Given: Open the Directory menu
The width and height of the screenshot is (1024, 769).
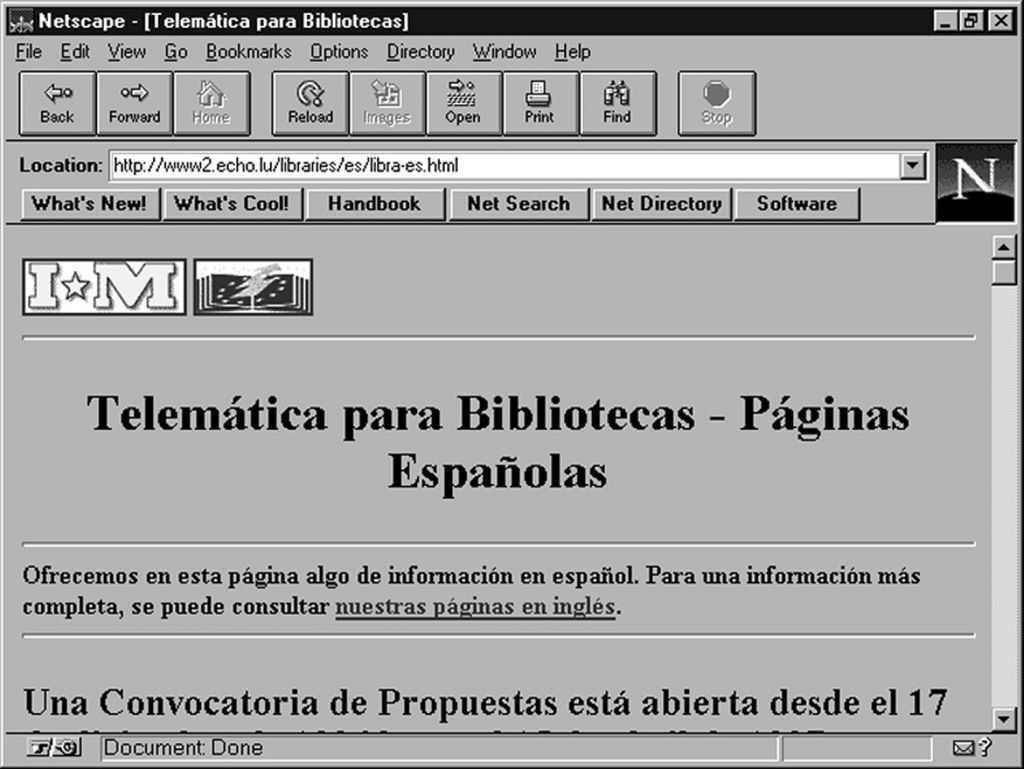Looking at the screenshot, I should click(x=421, y=52).
